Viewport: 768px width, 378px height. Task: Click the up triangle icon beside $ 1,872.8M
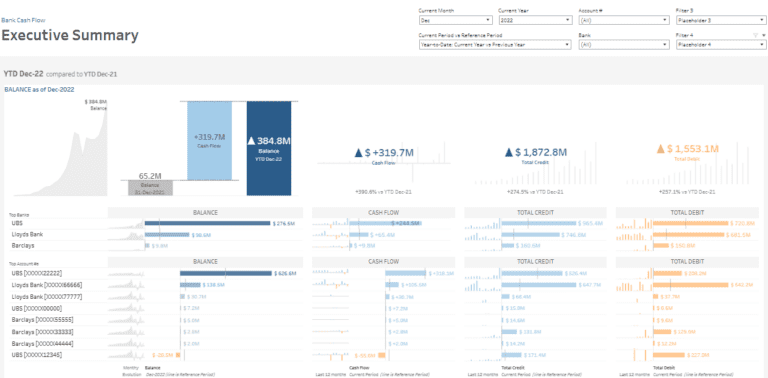click(x=508, y=153)
